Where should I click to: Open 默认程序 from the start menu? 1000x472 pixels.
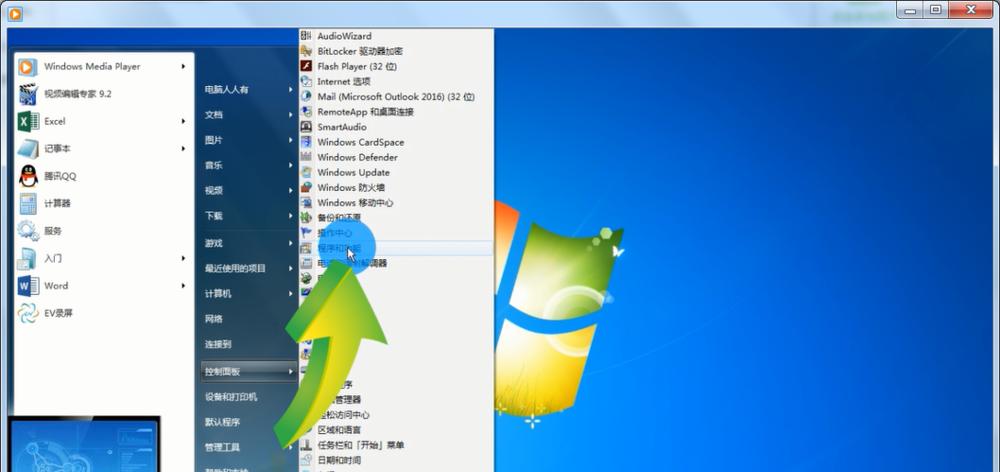(249, 422)
